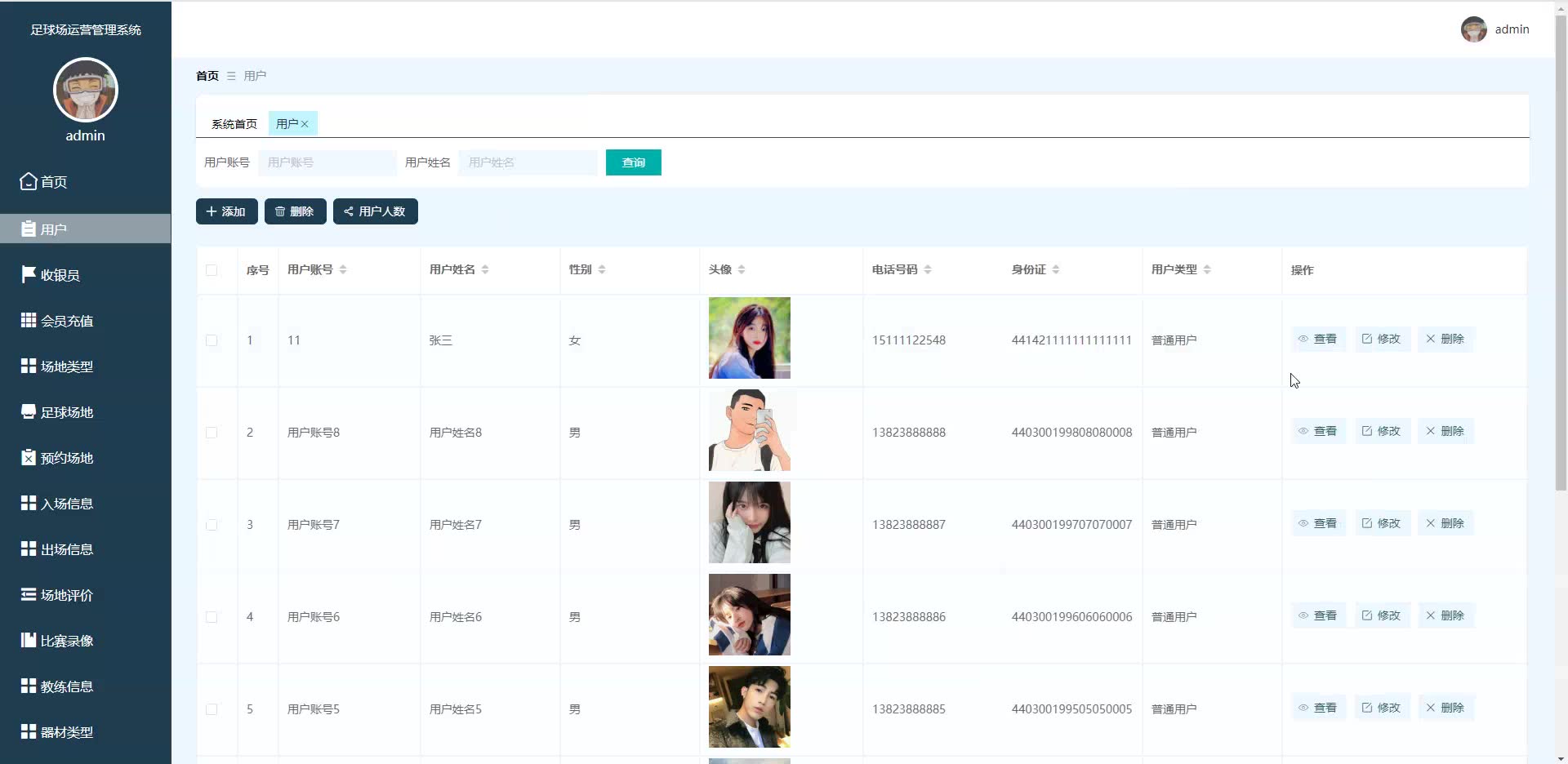The width and height of the screenshot is (1568, 764).
Task: Open 张三's avatar thumbnail
Action: tap(749, 337)
